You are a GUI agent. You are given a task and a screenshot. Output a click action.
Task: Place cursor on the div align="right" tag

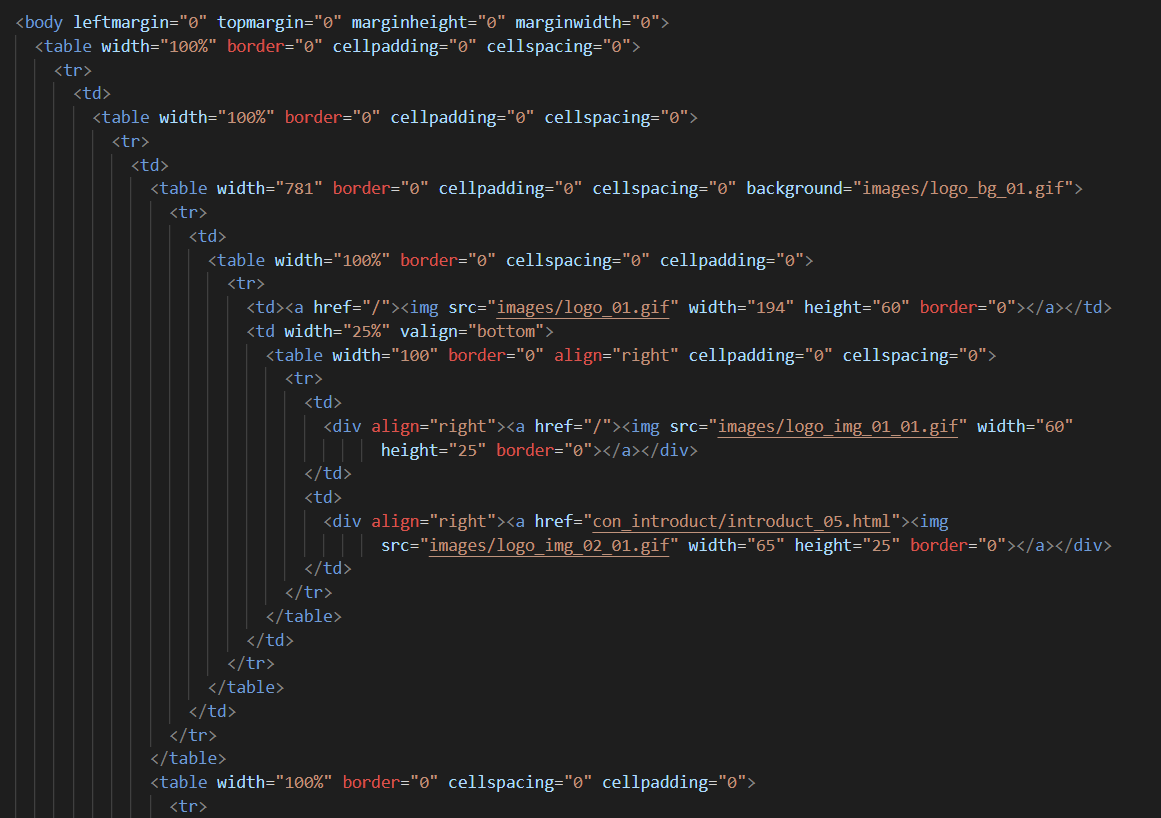(345, 426)
